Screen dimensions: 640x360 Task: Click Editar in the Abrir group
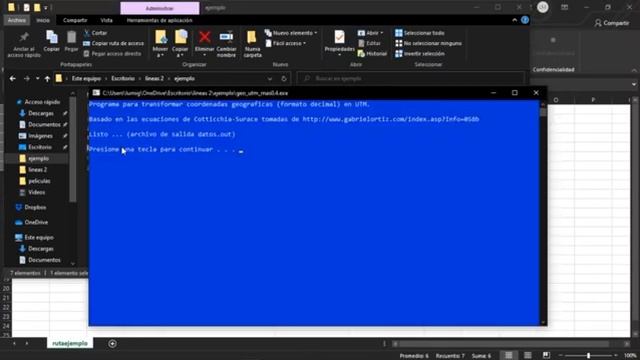pyautogui.click(x=369, y=43)
